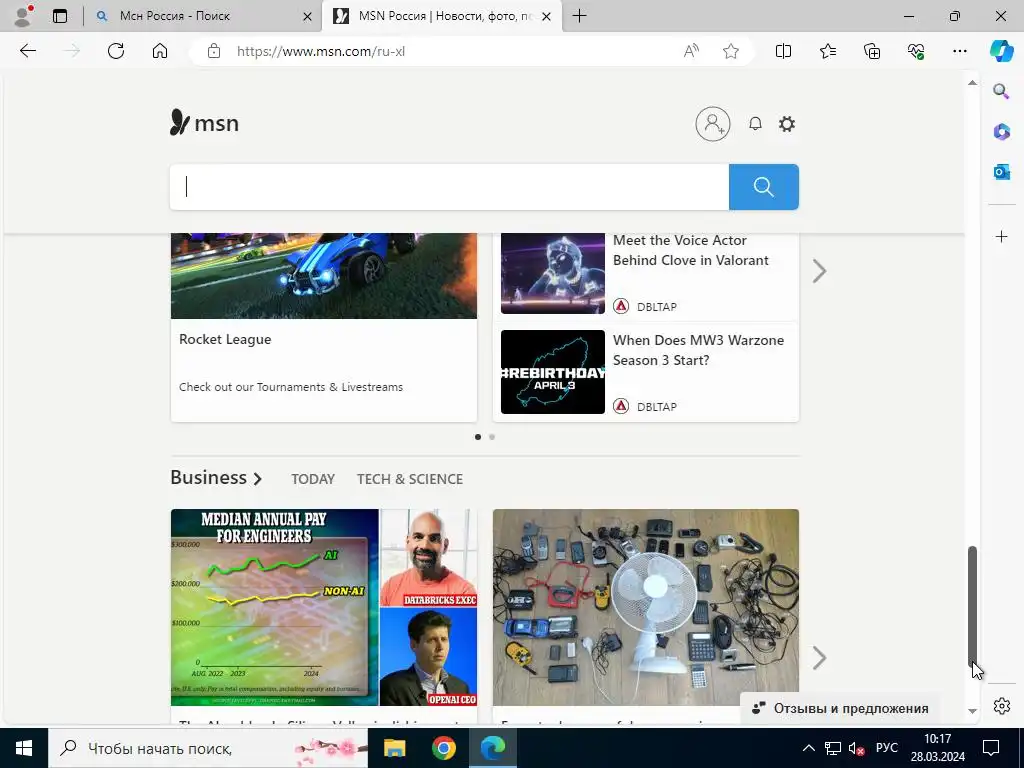The width and height of the screenshot is (1024, 768).
Task: Launch Chrome from taskbar
Action: tap(443, 748)
